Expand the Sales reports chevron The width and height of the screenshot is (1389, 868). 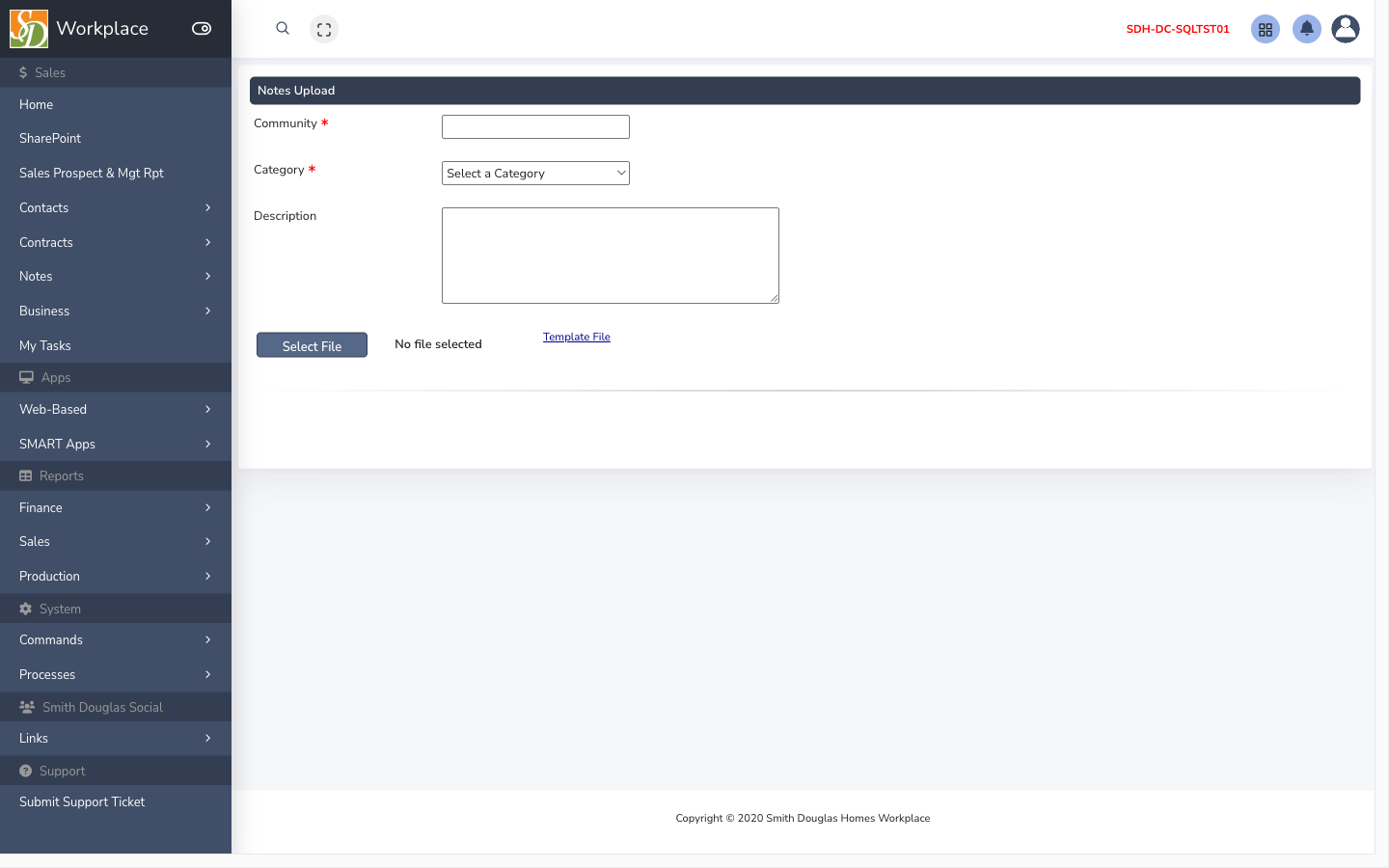point(207,542)
